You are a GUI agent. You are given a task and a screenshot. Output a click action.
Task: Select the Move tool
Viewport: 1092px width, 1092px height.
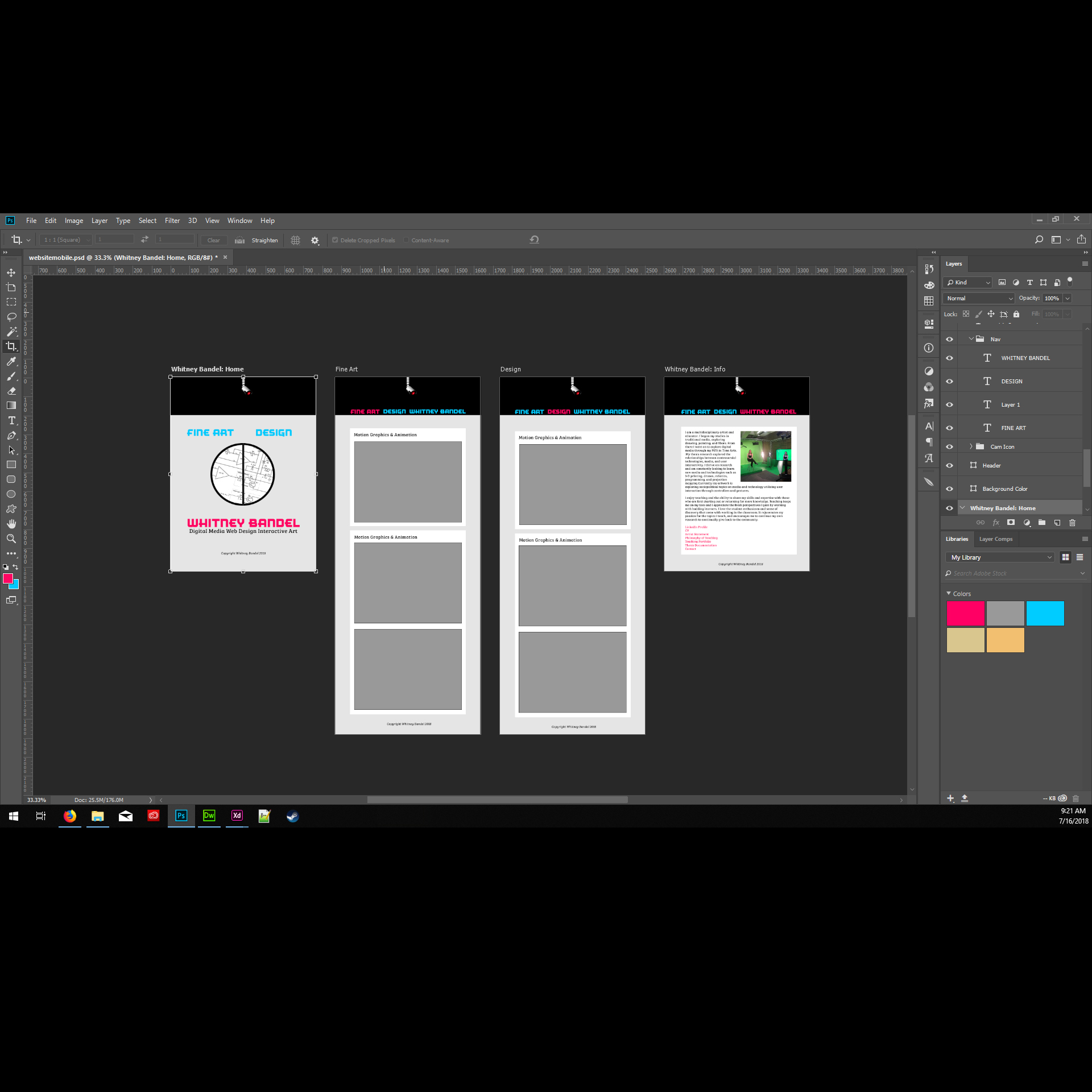pos(11,273)
